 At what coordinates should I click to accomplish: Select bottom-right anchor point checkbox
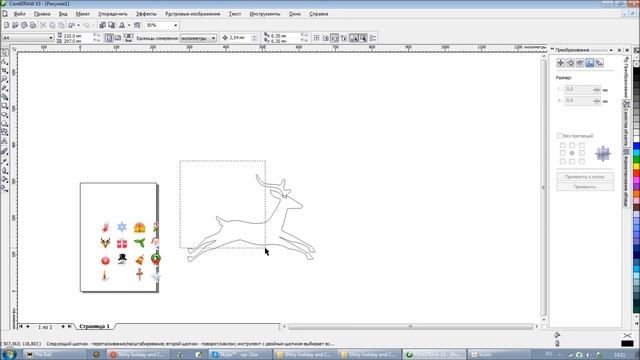point(582,161)
